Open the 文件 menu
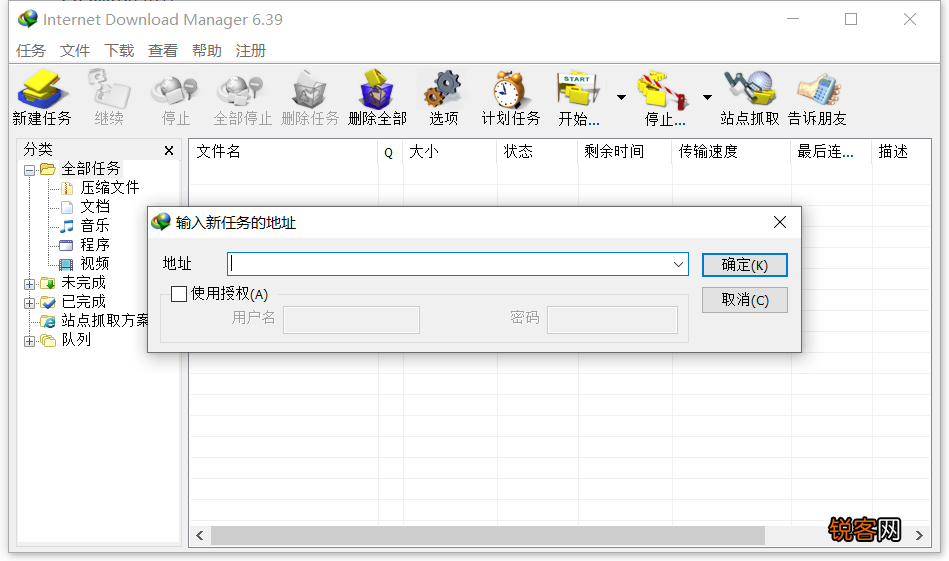Viewport: 949px width, 561px height. click(74, 51)
